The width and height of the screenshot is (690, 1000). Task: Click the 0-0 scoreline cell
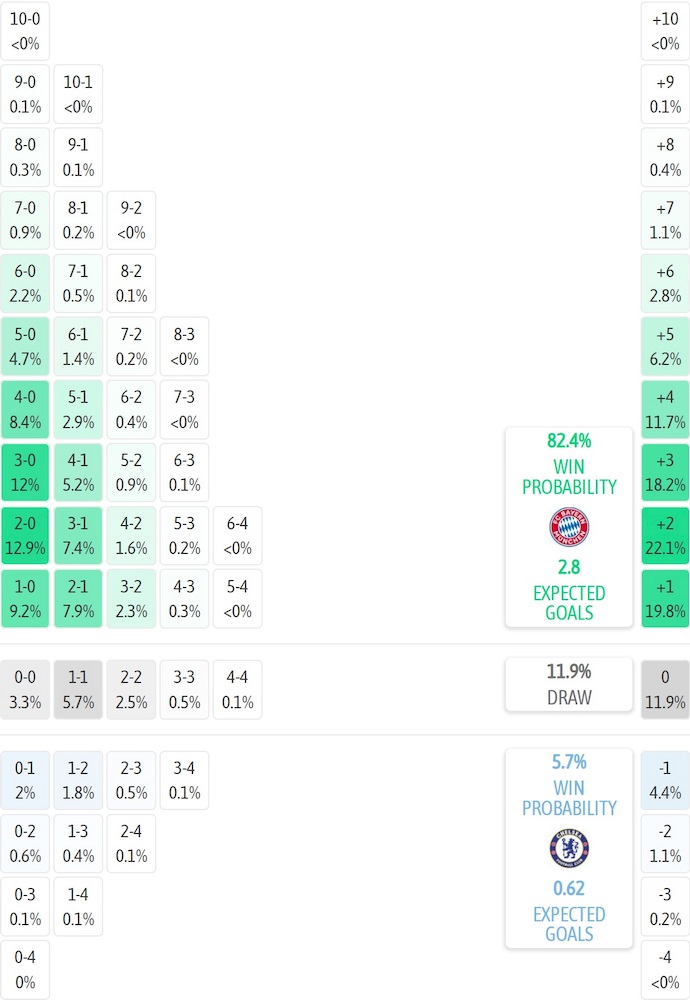pyautogui.click(x=25, y=689)
